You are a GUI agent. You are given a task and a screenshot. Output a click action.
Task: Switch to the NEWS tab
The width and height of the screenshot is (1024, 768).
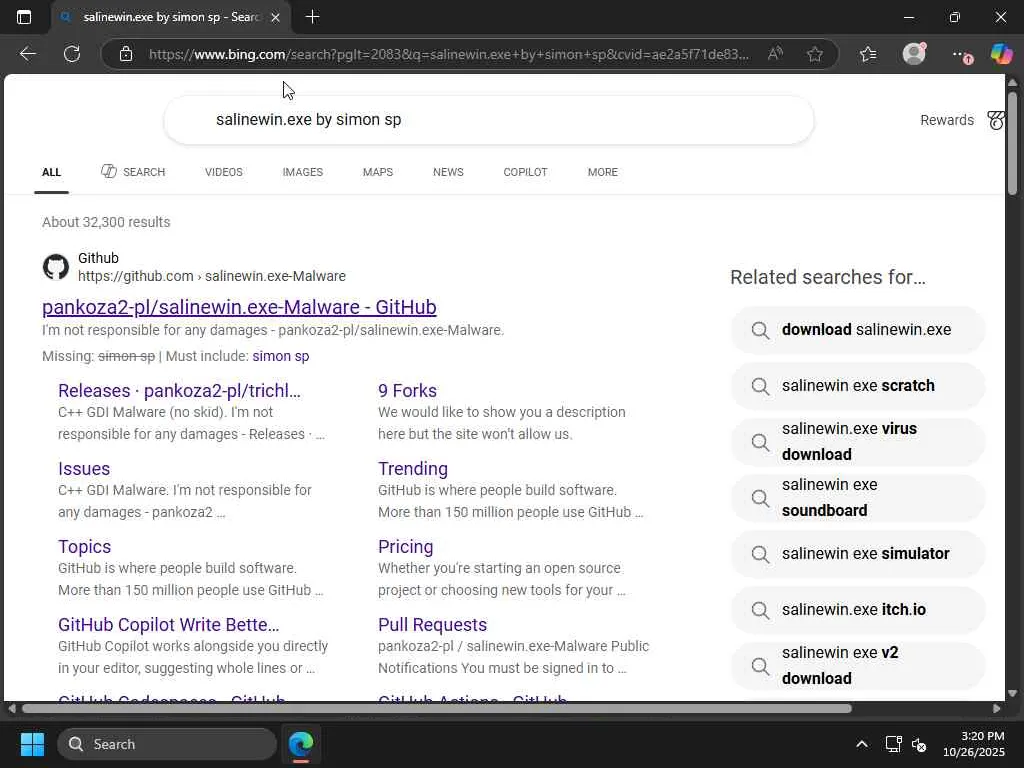(x=448, y=172)
